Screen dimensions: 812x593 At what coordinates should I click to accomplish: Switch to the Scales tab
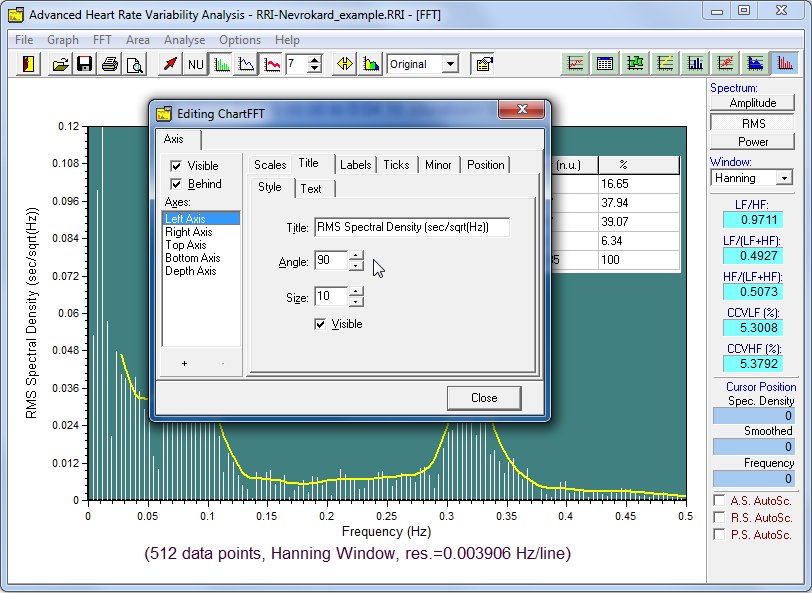coord(270,164)
